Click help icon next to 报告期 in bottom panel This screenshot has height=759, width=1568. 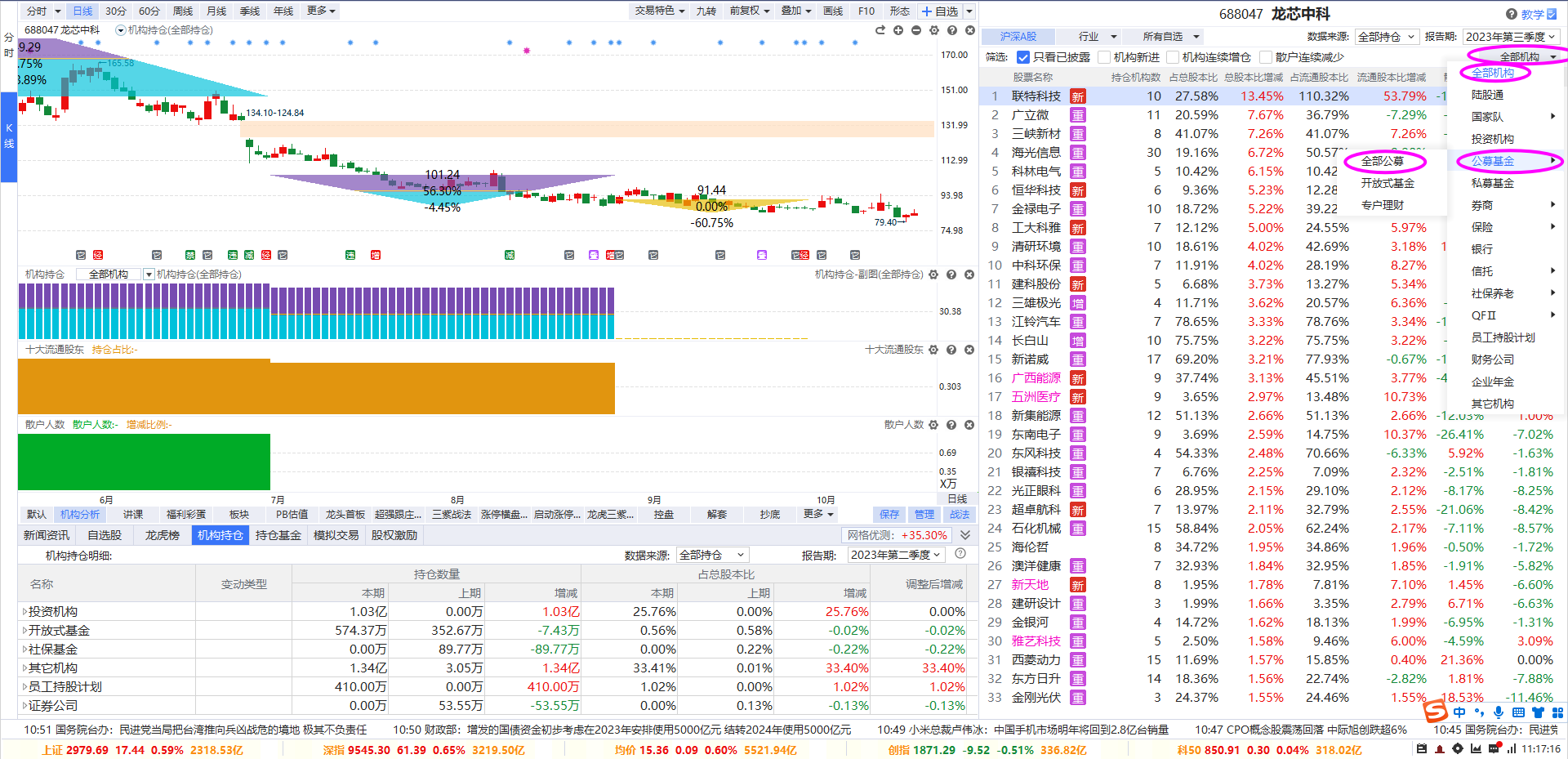click(x=960, y=554)
